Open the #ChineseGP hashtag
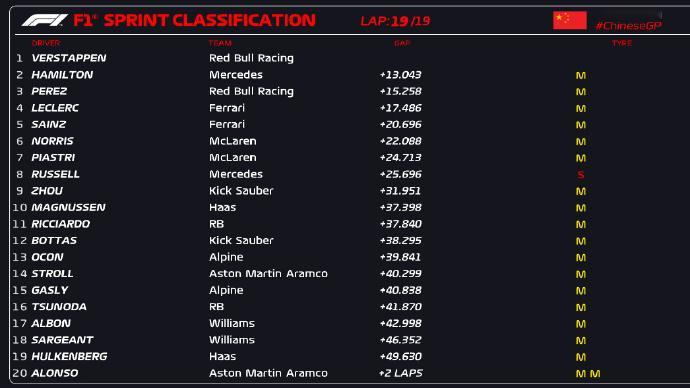 pos(628,26)
